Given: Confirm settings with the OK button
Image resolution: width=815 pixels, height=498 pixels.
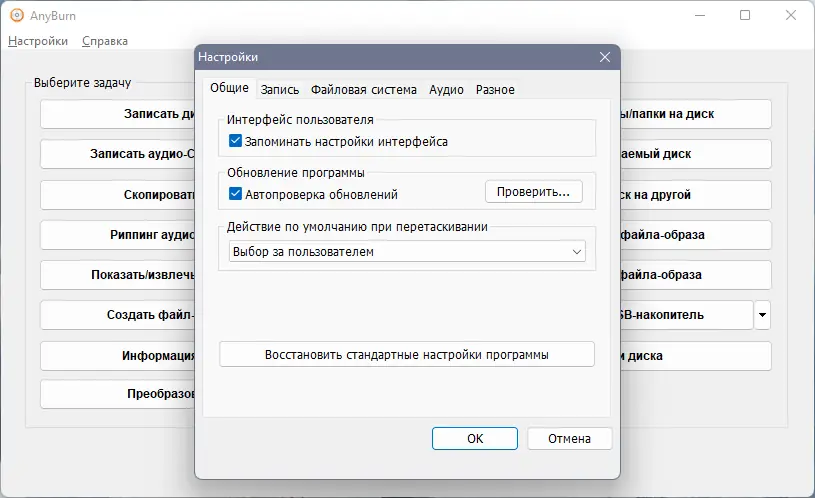Looking at the screenshot, I should (475, 438).
